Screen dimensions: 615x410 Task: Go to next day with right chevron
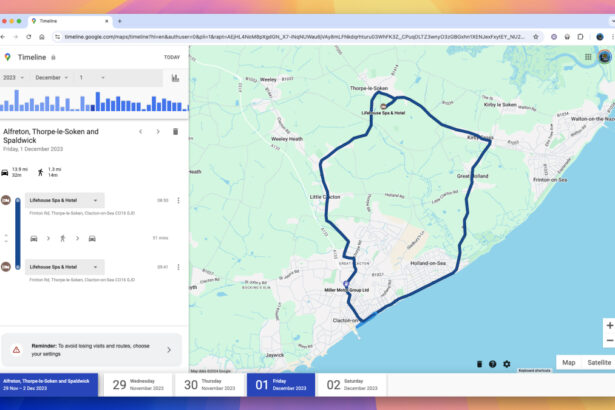tap(158, 131)
